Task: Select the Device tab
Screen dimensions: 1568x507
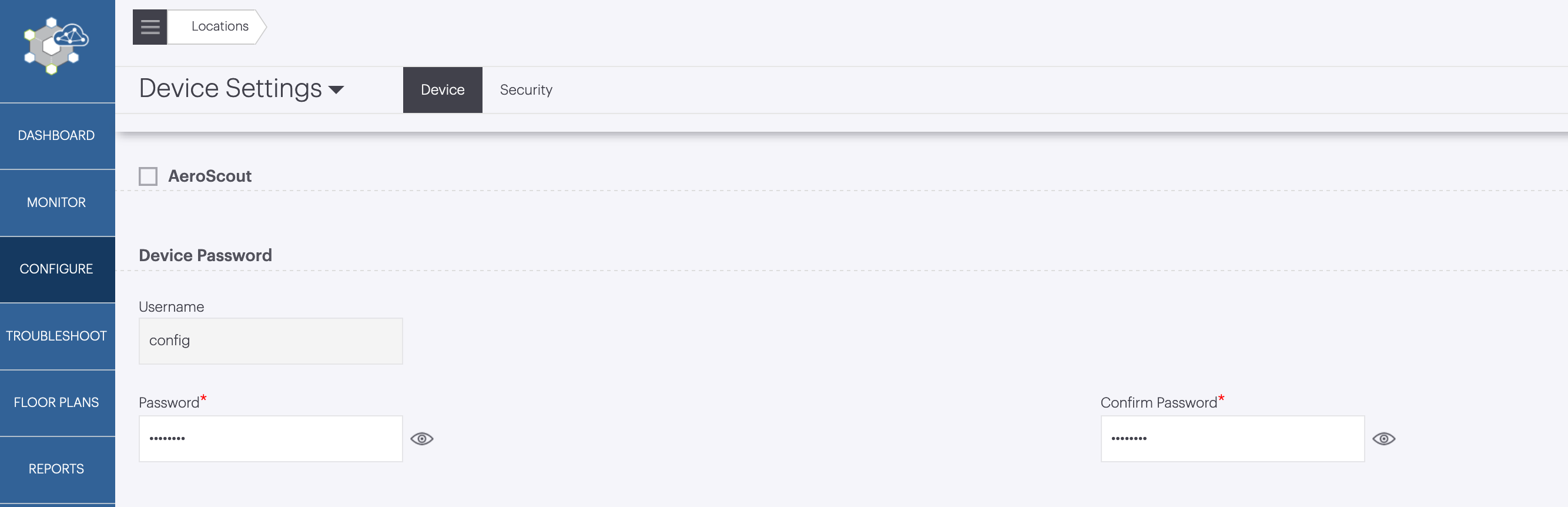Action: pos(443,89)
